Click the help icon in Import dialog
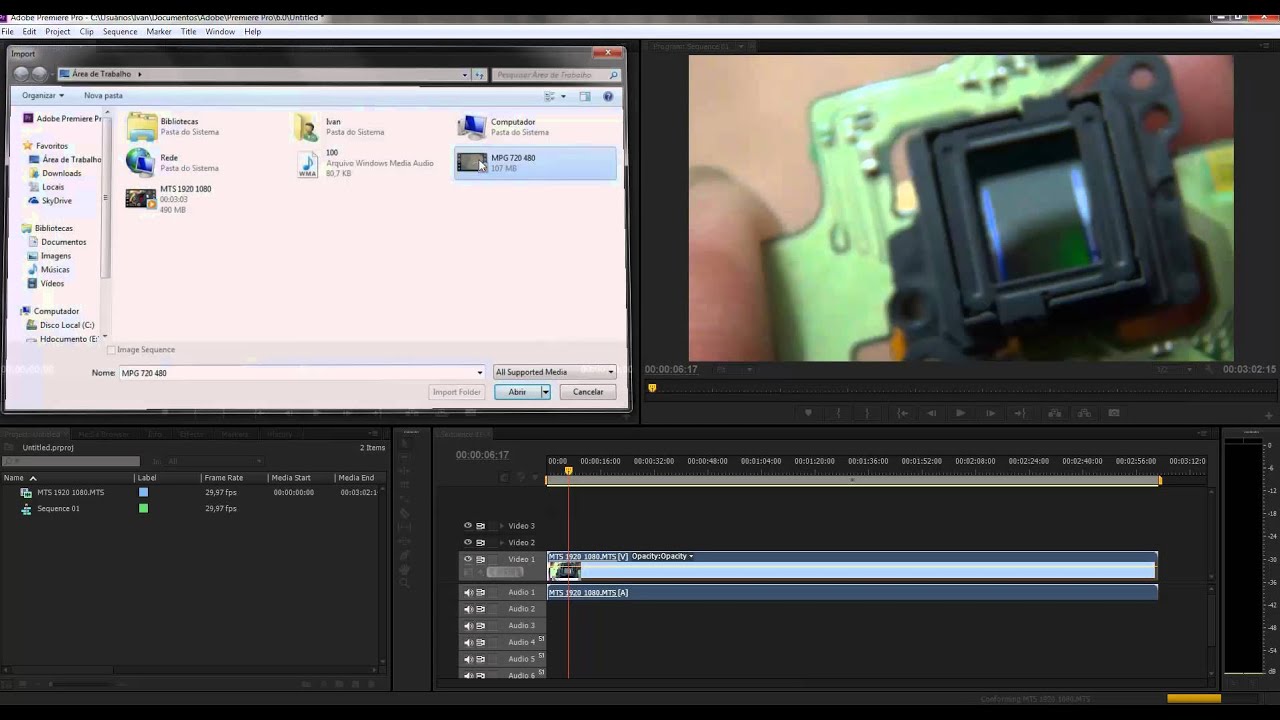 tap(608, 96)
